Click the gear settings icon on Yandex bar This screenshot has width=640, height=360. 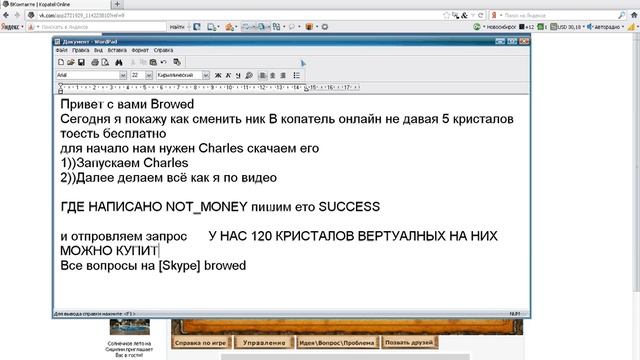[x=324, y=27]
